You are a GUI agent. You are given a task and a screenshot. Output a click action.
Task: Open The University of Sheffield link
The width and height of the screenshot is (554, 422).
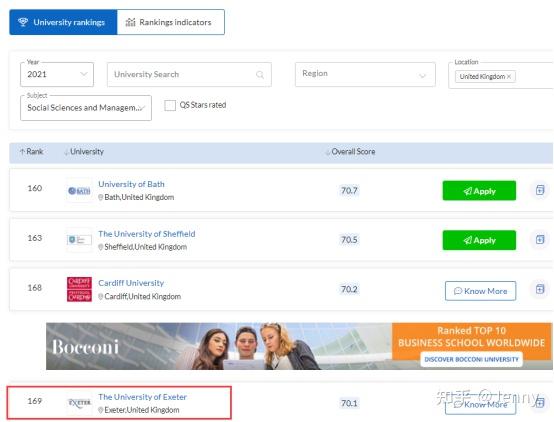(147, 234)
